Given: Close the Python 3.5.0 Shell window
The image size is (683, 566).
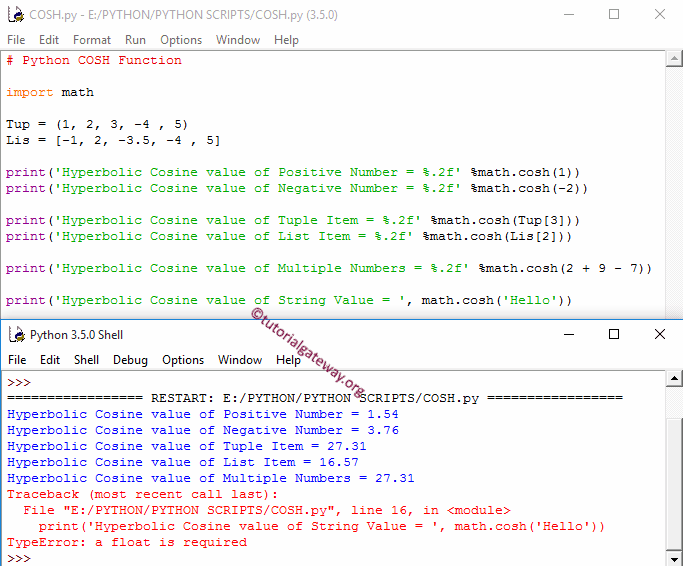Looking at the screenshot, I should [x=660, y=334].
